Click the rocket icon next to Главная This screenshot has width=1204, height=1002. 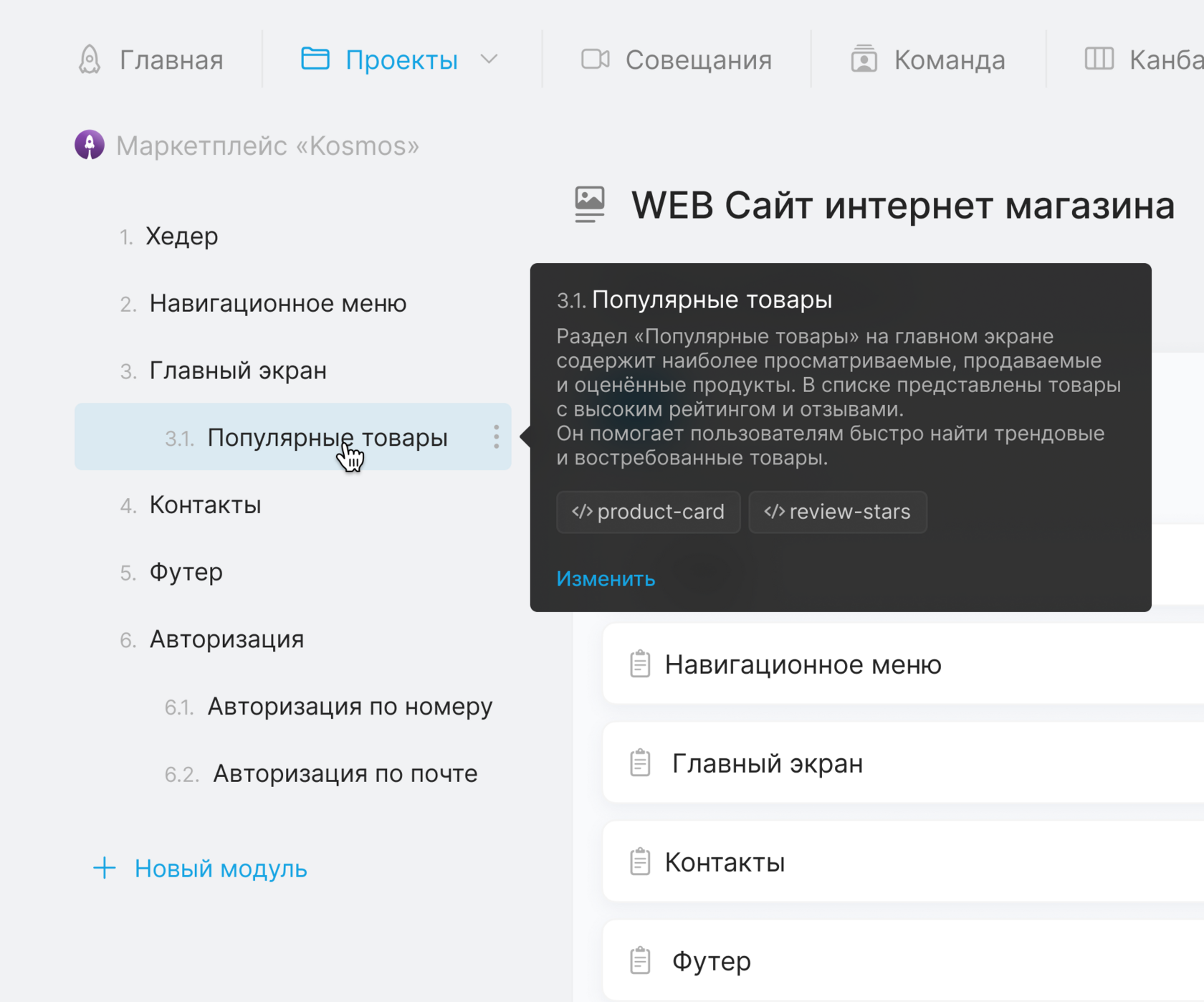tap(90, 59)
